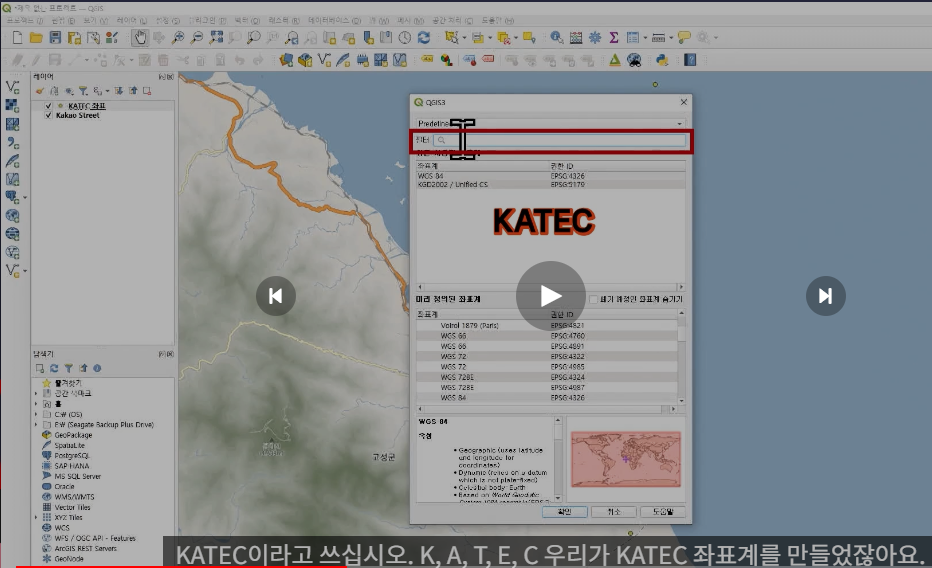Viewport: 932px width, 568px height.
Task: Activate the Identify Features tool
Action: 556,37
